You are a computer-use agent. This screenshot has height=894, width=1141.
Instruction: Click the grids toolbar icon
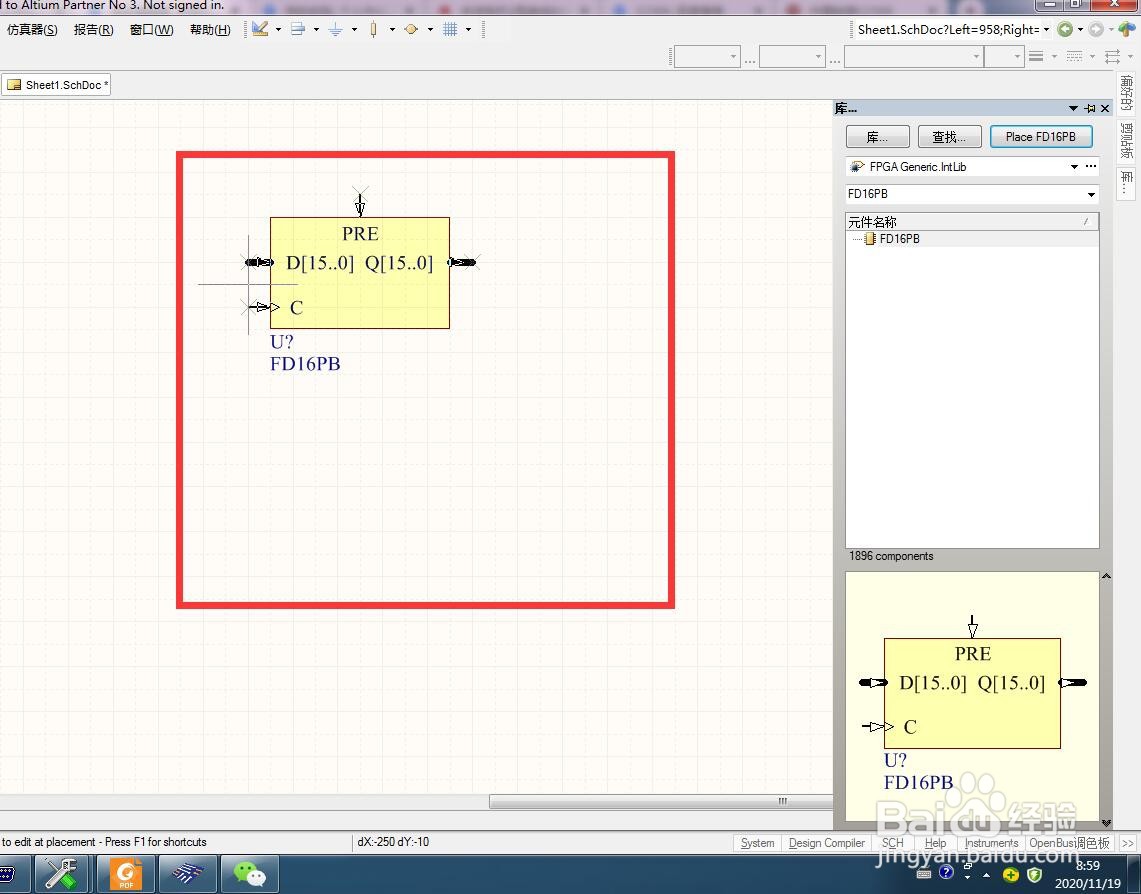pos(450,29)
